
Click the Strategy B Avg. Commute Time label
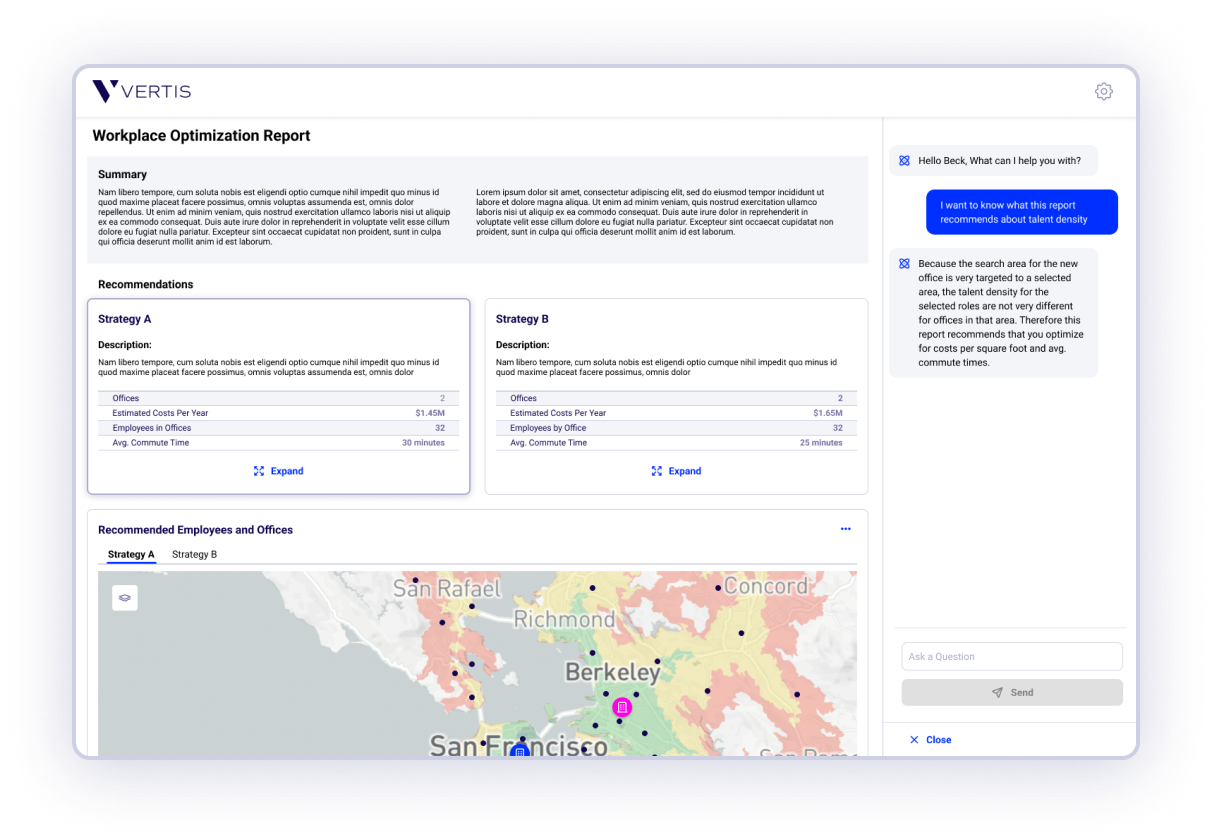548,443
